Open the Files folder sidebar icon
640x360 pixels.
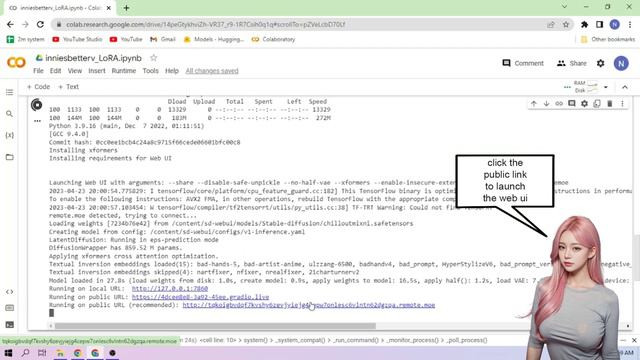point(9,157)
